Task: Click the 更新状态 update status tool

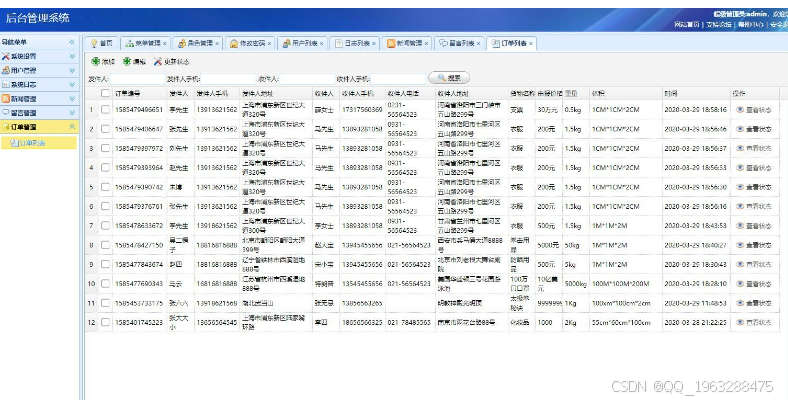Action: tap(171, 61)
